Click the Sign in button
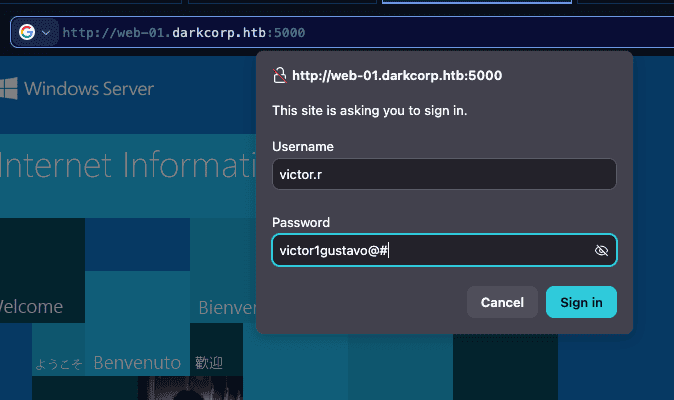 [581, 302]
